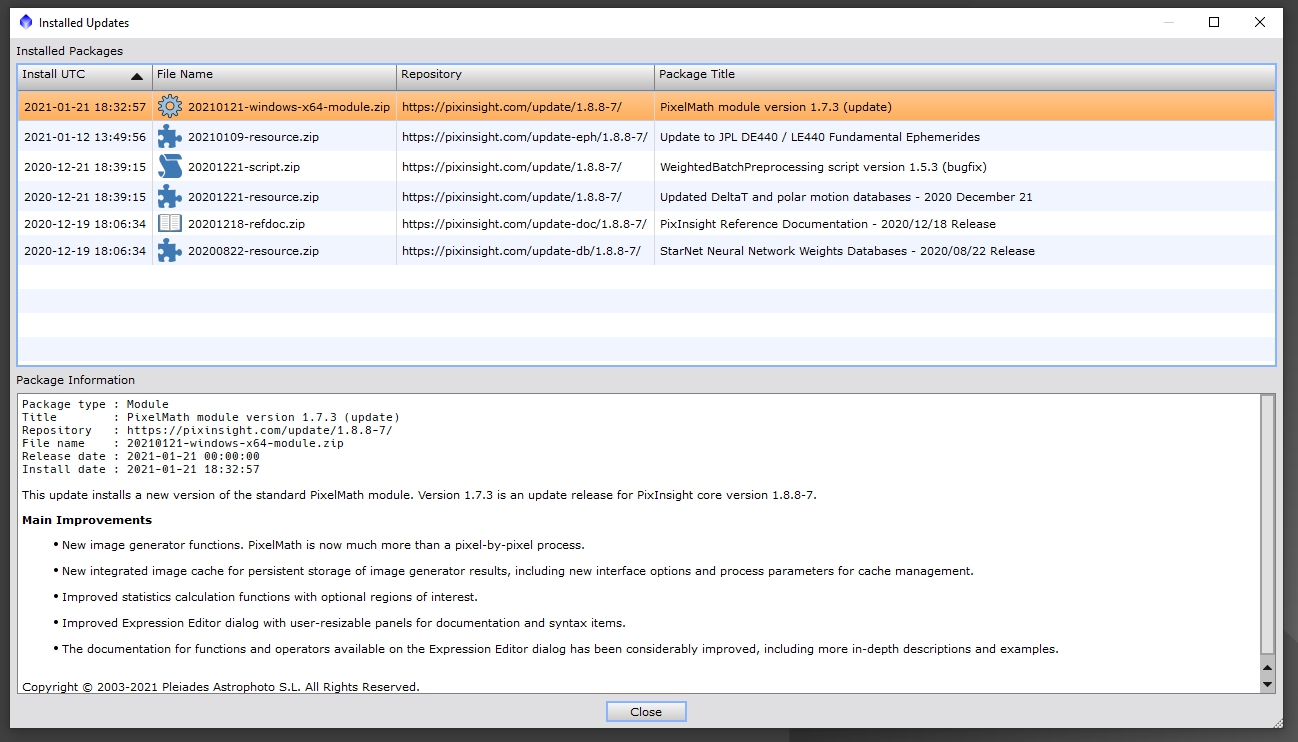
Task: Sort by Repository column header
Action: click(x=525, y=75)
